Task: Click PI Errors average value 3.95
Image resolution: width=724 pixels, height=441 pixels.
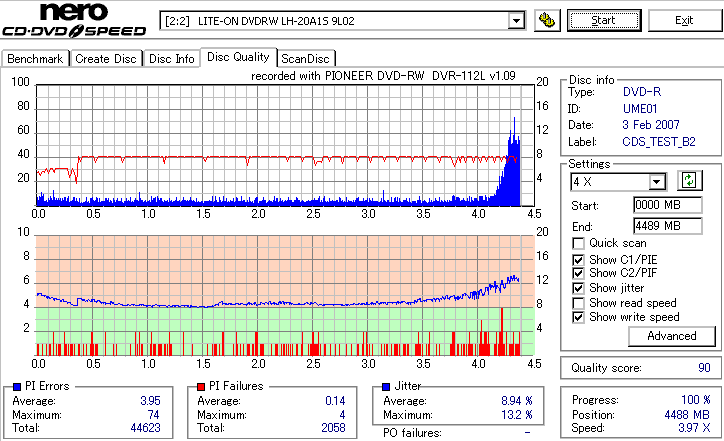Action: click(151, 401)
